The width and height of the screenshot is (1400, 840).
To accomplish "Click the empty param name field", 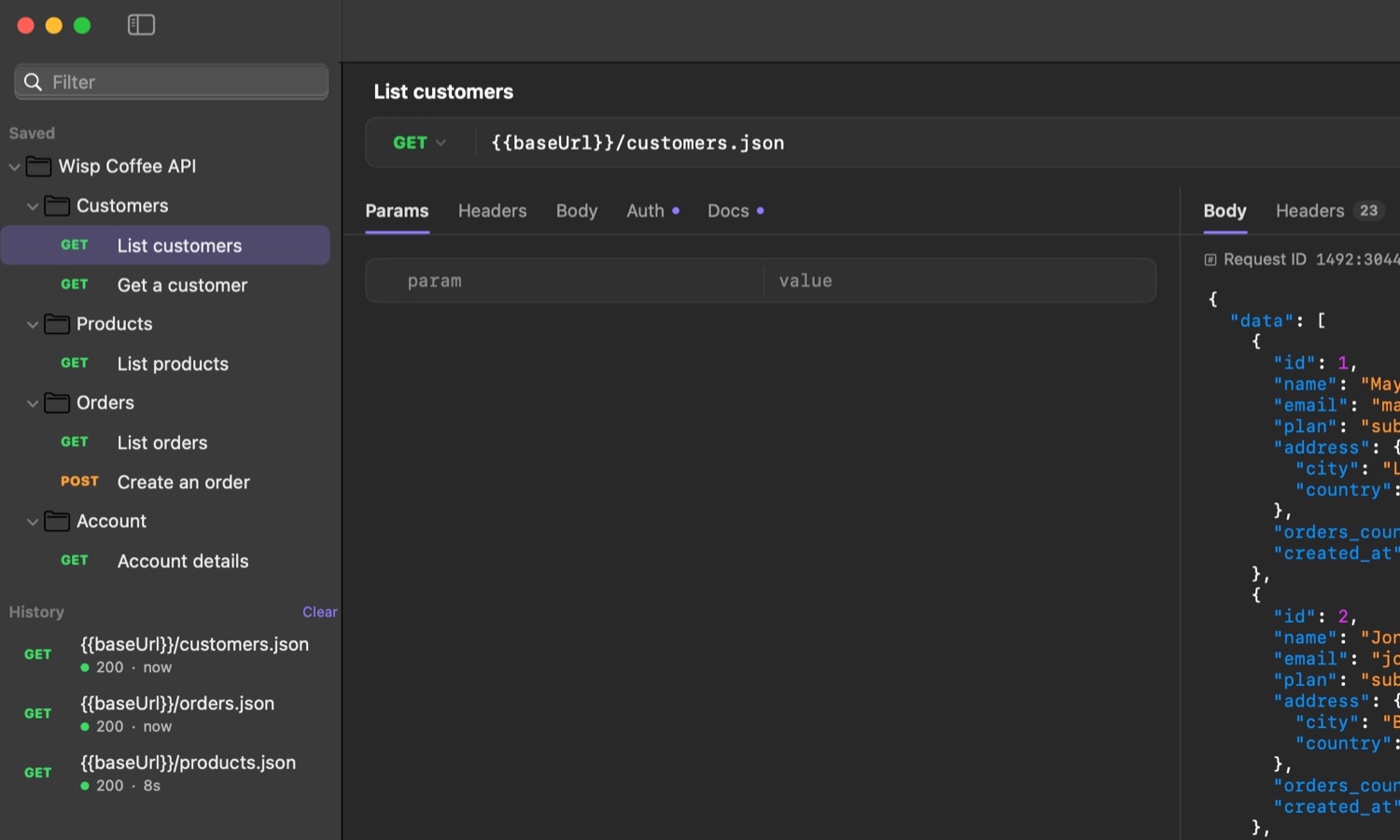I will (x=566, y=281).
